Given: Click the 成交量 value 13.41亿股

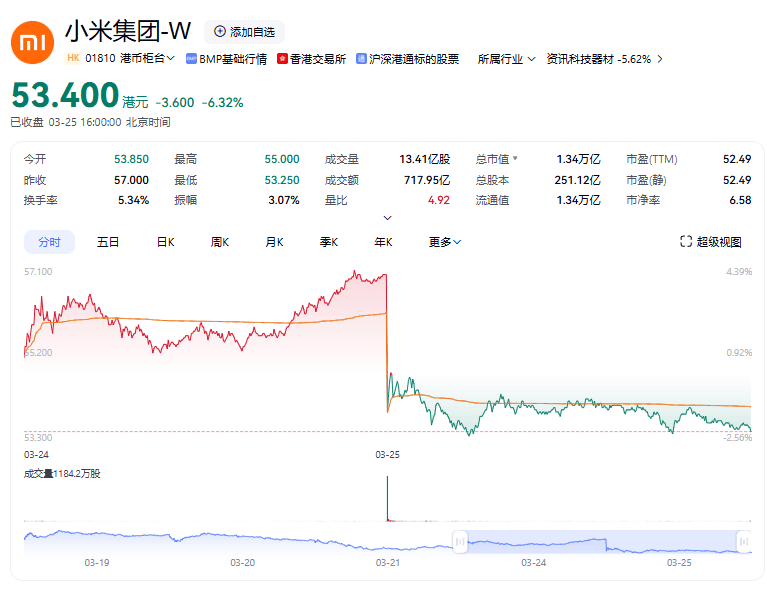Looking at the screenshot, I should [x=425, y=159].
